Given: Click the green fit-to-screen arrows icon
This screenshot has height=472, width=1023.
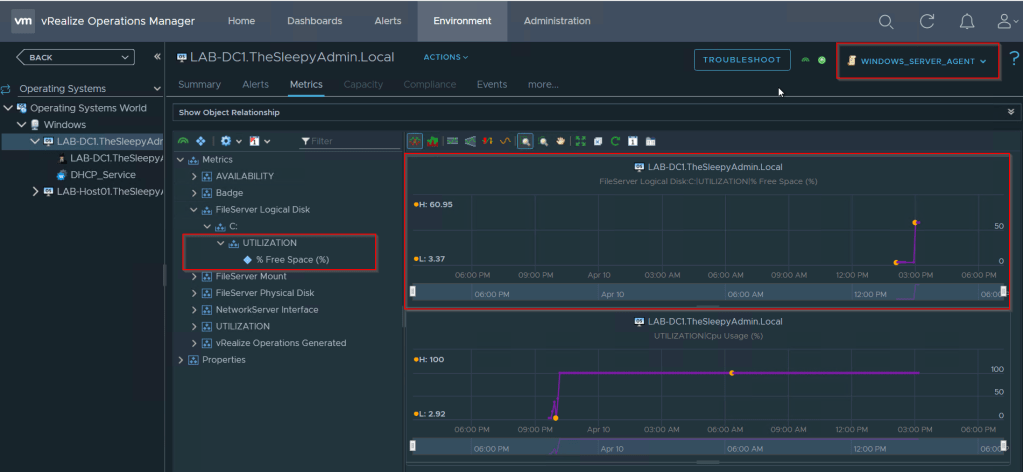Looking at the screenshot, I should point(580,141).
